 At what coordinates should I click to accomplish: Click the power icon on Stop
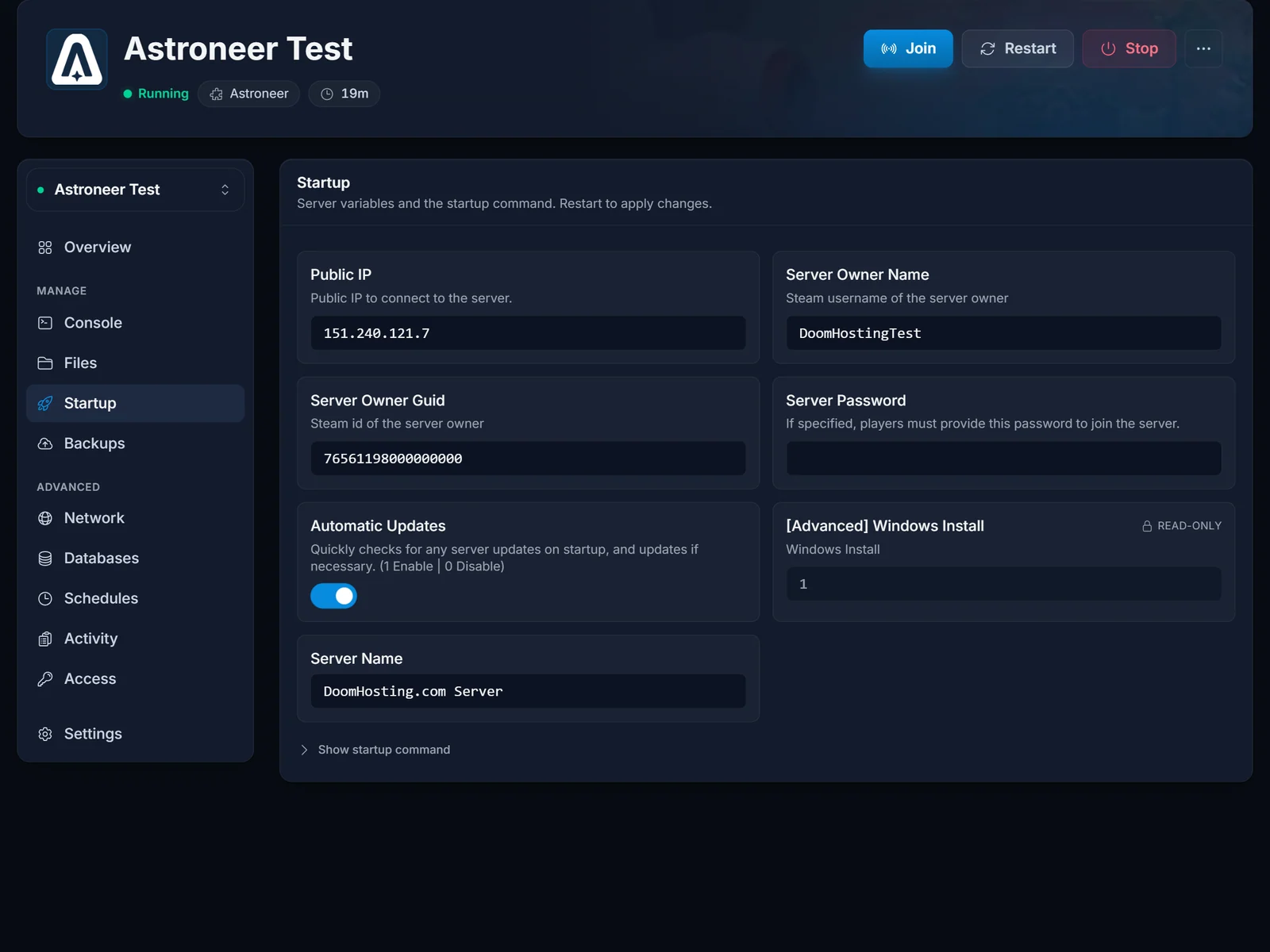(x=1108, y=48)
